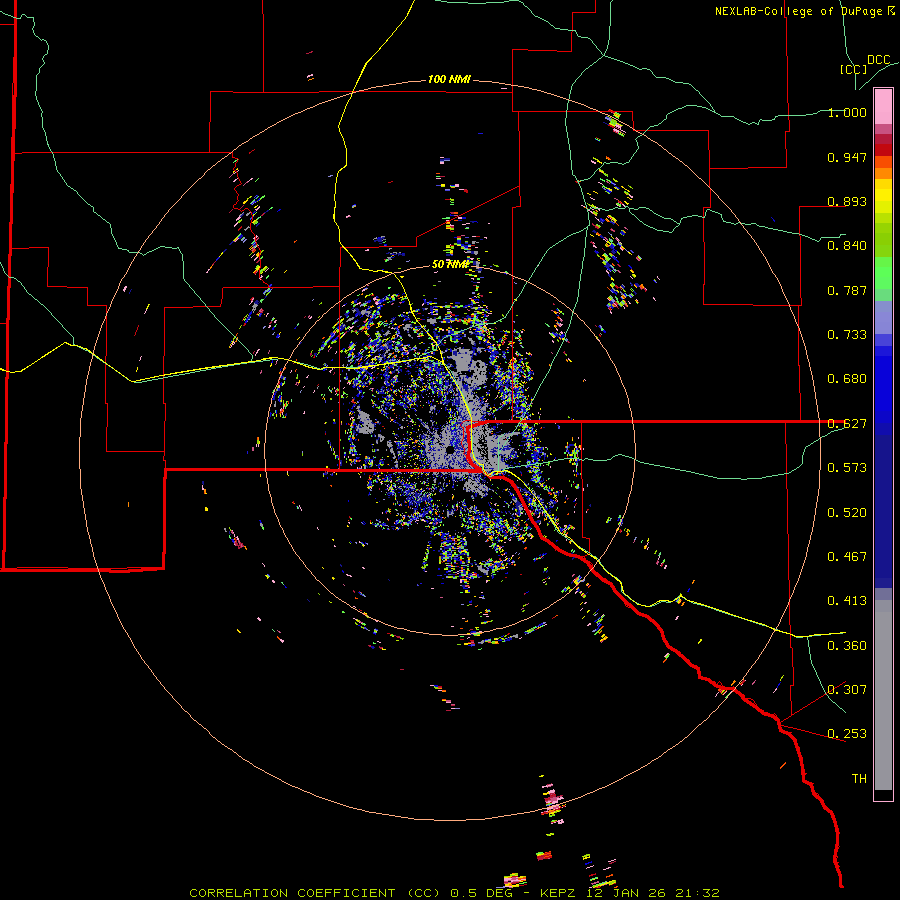Image resolution: width=900 pixels, height=900 pixels.
Task: Pick the bright green band of the color scale
Action: click(x=883, y=273)
